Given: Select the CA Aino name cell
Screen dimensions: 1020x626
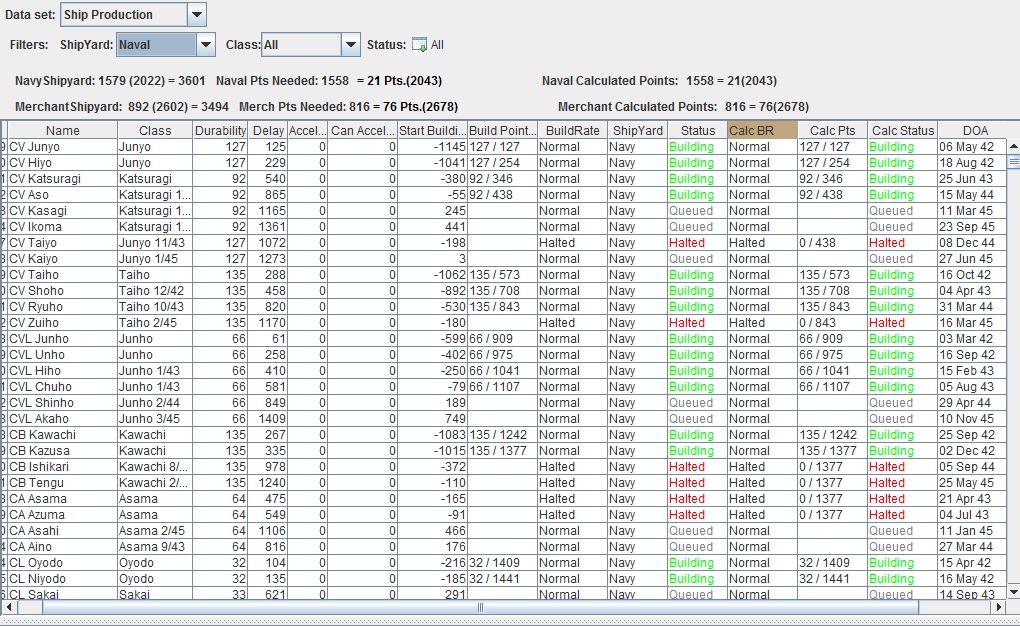Looking at the screenshot, I should [62, 547].
